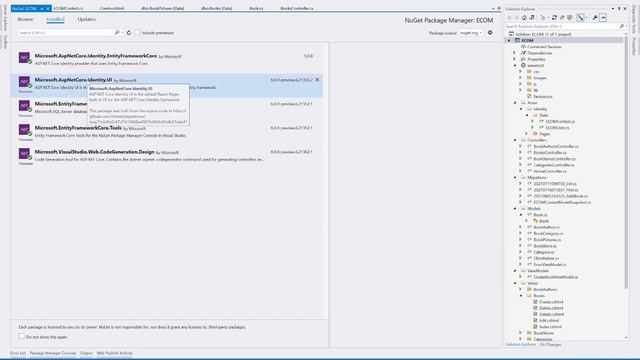The width and height of the screenshot is (640, 360).
Task: Expand the Dependencies node
Action: 515,53
